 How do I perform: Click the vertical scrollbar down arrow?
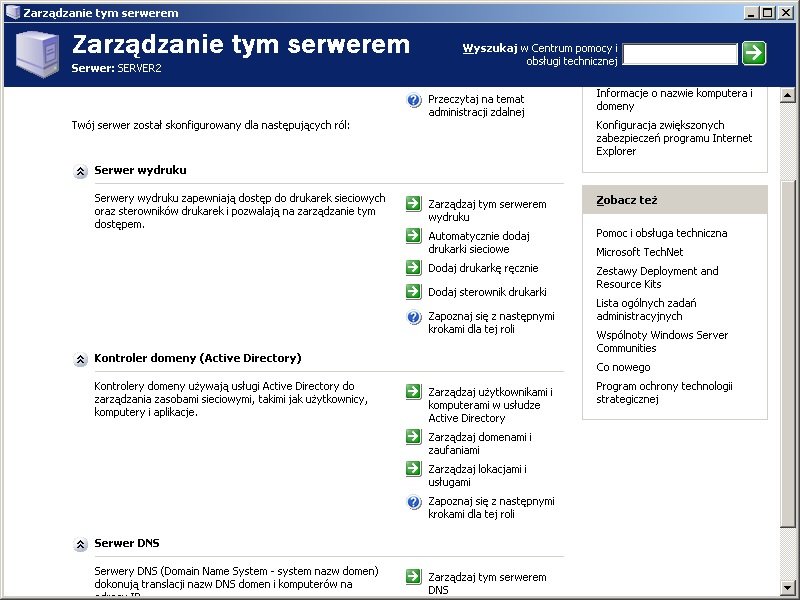pyautogui.click(x=790, y=591)
